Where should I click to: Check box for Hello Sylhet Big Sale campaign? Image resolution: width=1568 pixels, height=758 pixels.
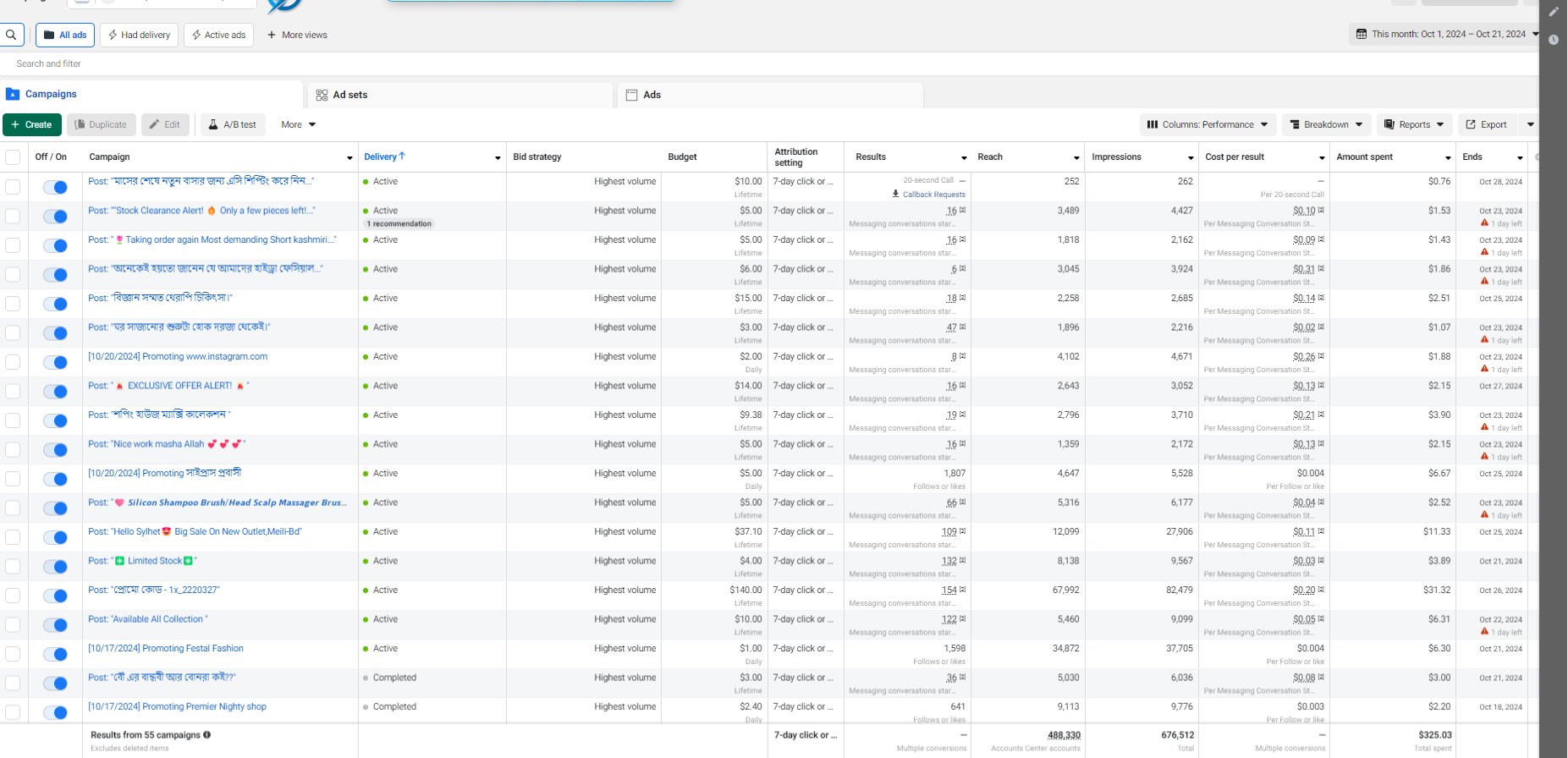coord(13,537)
